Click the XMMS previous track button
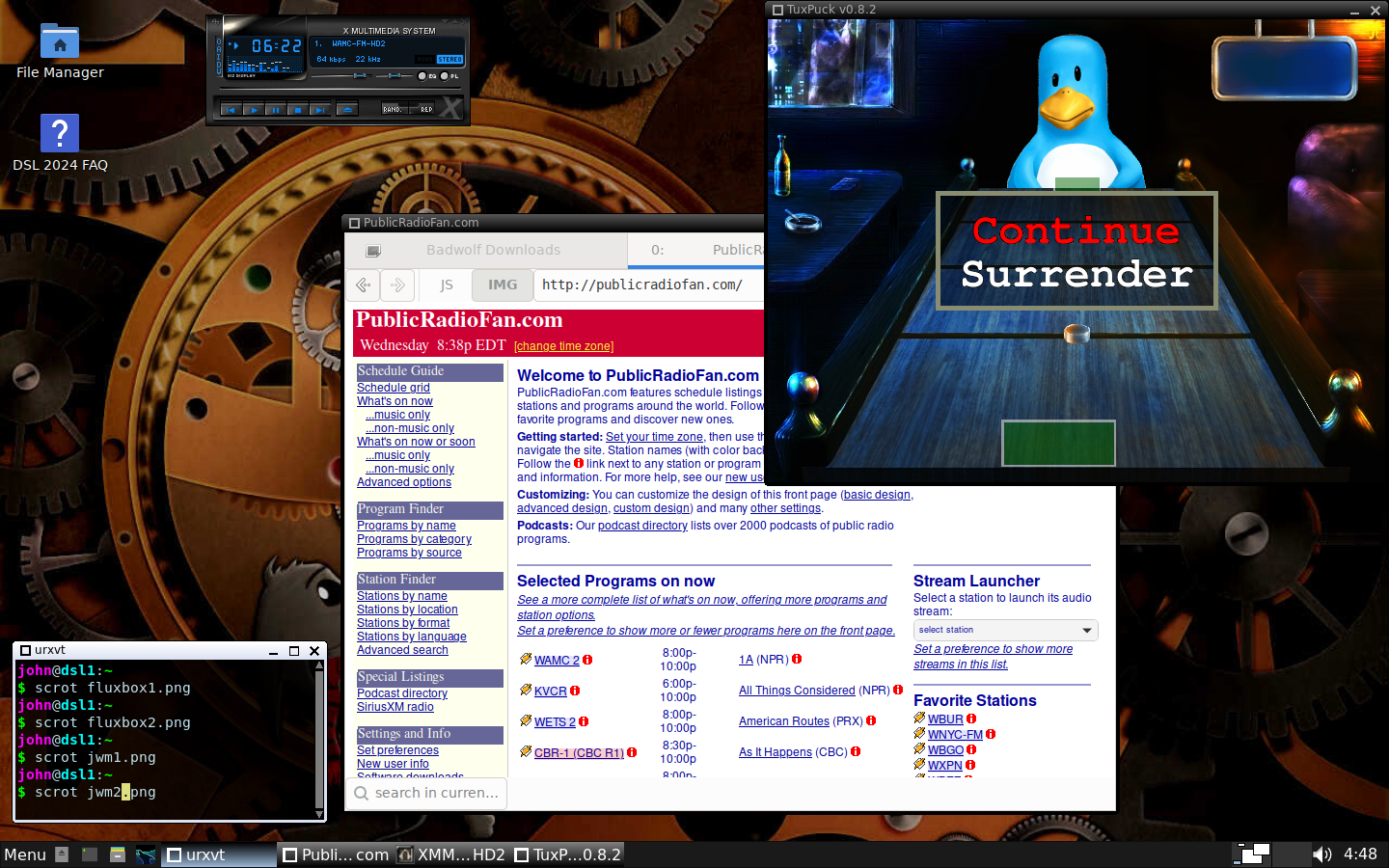The width and height of the screenshot is (1389, 868). [231, 110]
